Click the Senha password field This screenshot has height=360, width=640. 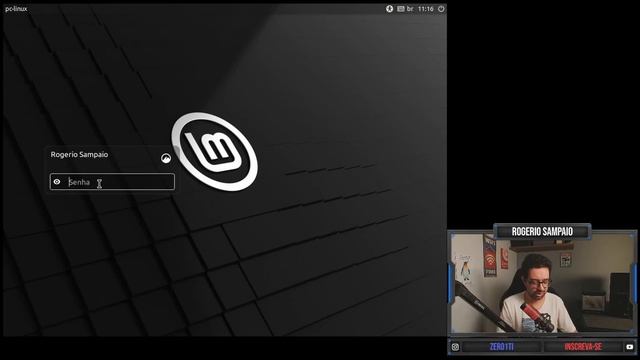[x=112, y=182]
